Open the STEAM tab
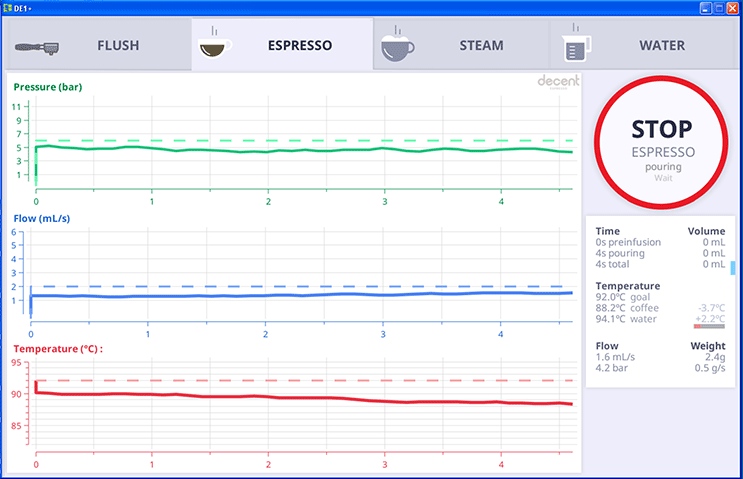This screenshot has width=743, height=479. pos(462,45)
